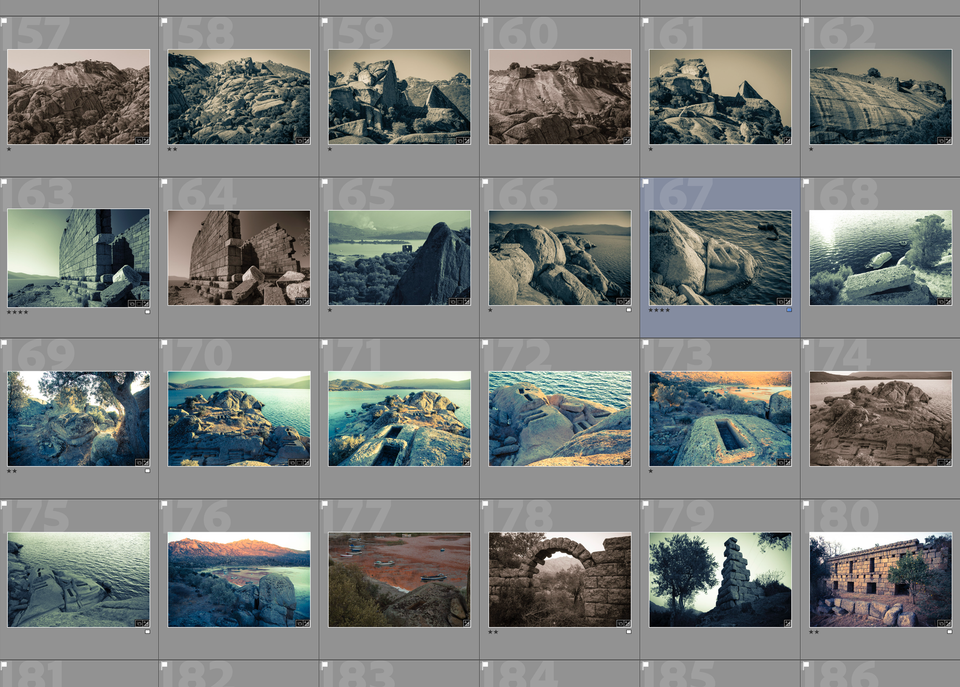Click the develop adjustments badge on photo 176
Image resolution: width=960 pixels, height=687 pixels.
[x=306, y=623]
